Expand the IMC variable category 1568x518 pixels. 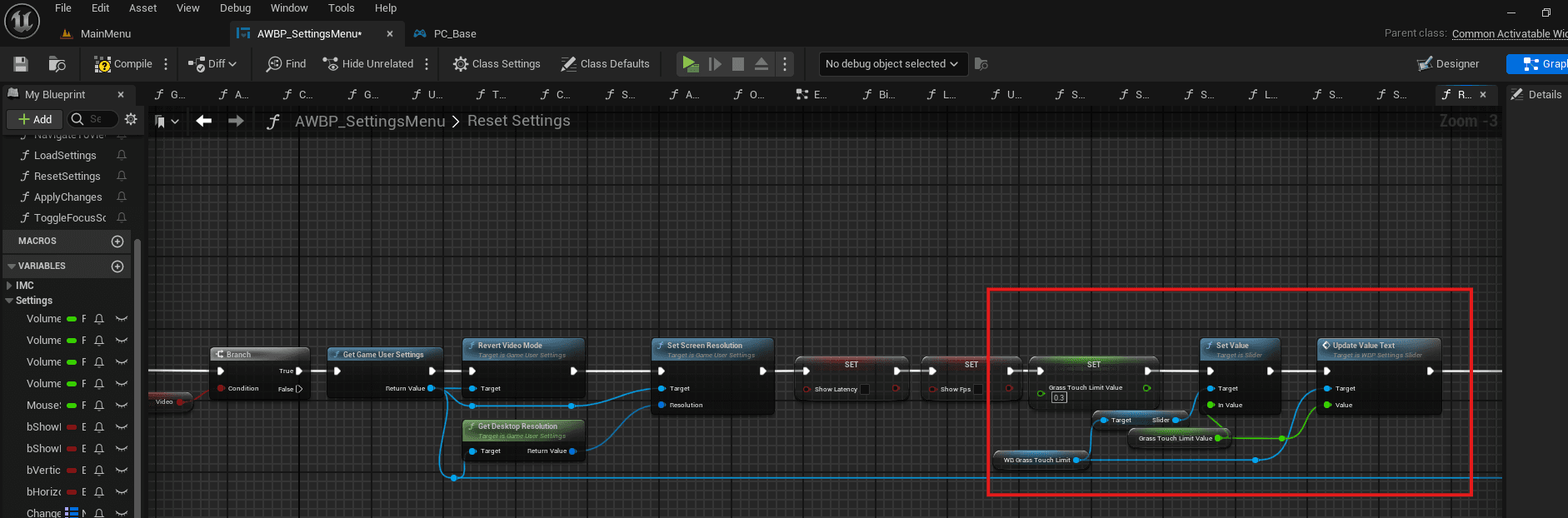point(9,286)
